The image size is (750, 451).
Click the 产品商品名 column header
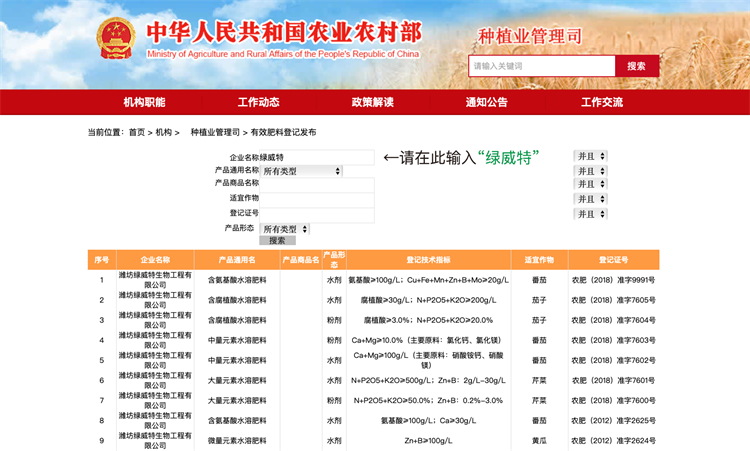[301, 260]
